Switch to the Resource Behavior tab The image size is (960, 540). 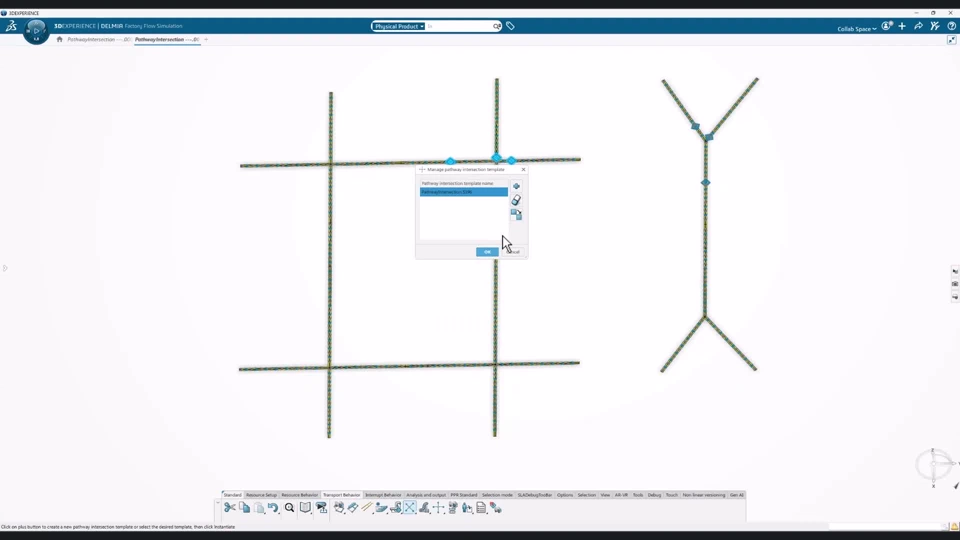click(299, 495)
